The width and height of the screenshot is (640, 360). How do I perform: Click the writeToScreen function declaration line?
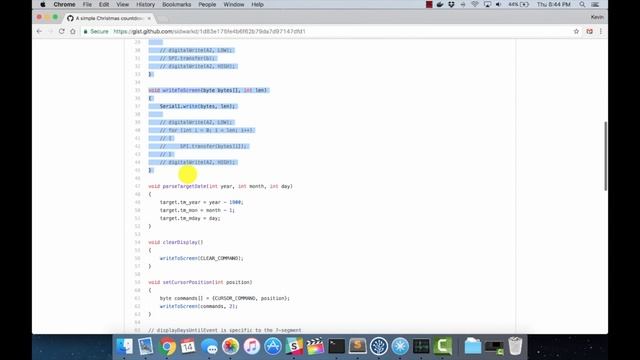click(208, 90)
